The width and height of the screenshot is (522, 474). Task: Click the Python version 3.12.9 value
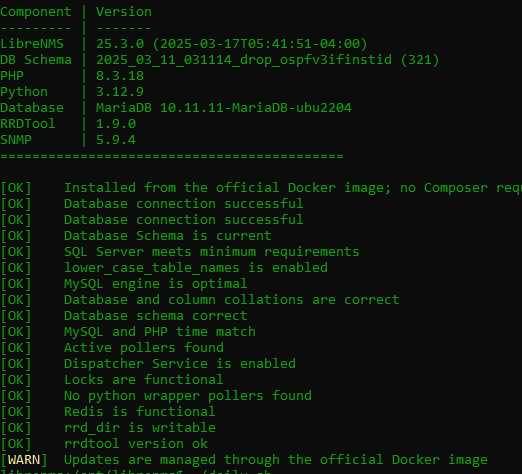120,92
